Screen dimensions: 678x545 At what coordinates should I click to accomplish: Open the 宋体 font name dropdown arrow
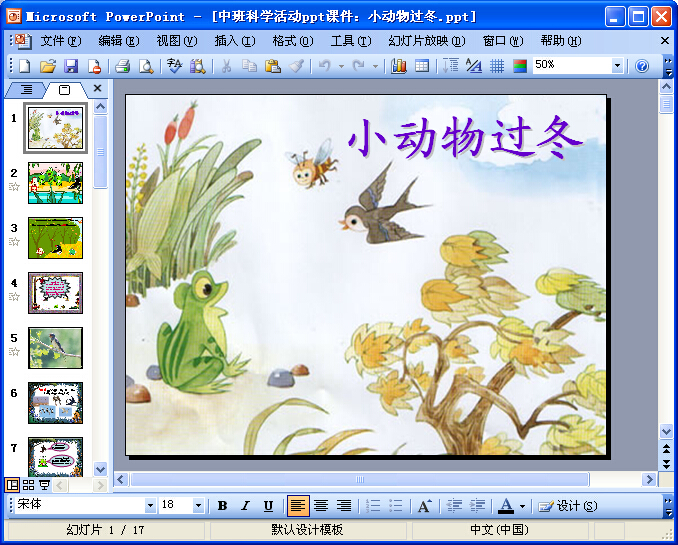click(150, 505)
